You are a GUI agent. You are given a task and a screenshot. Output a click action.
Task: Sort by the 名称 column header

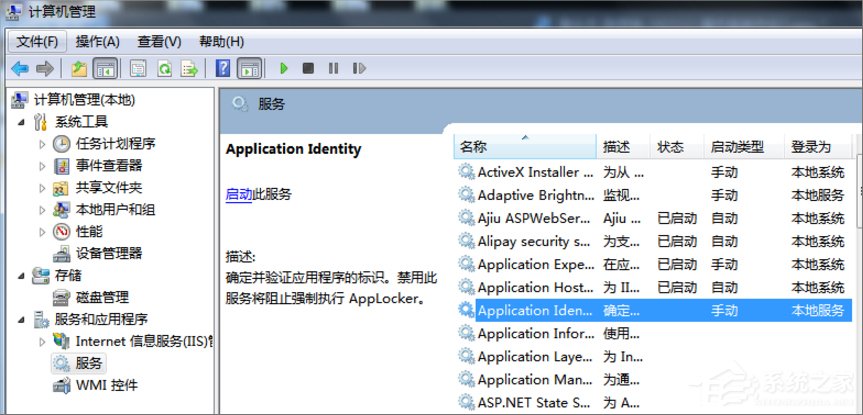point(525,147)
